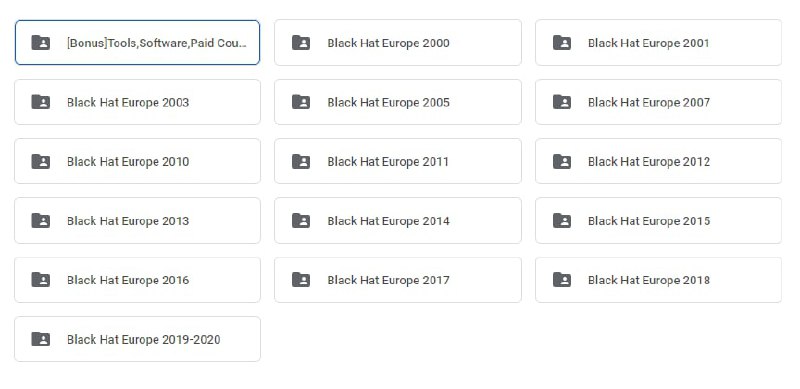This screenshot has width=800, height=389.
Task: Select the Black Hat Europe 2016 folder label
Action: [128, 280]
